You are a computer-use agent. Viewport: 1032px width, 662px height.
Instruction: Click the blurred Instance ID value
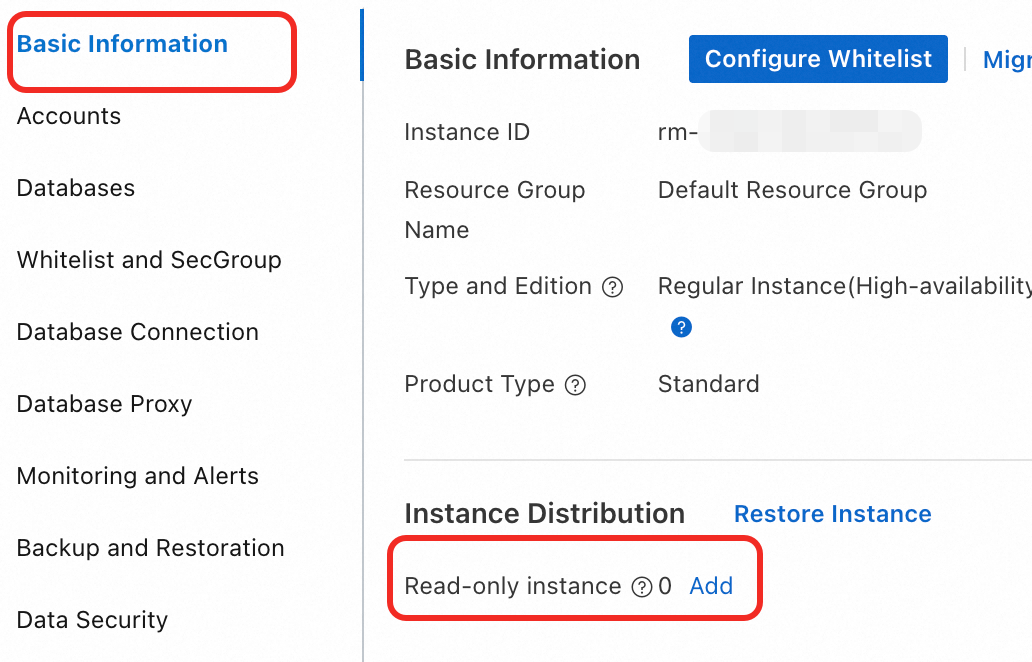point(790,132)
